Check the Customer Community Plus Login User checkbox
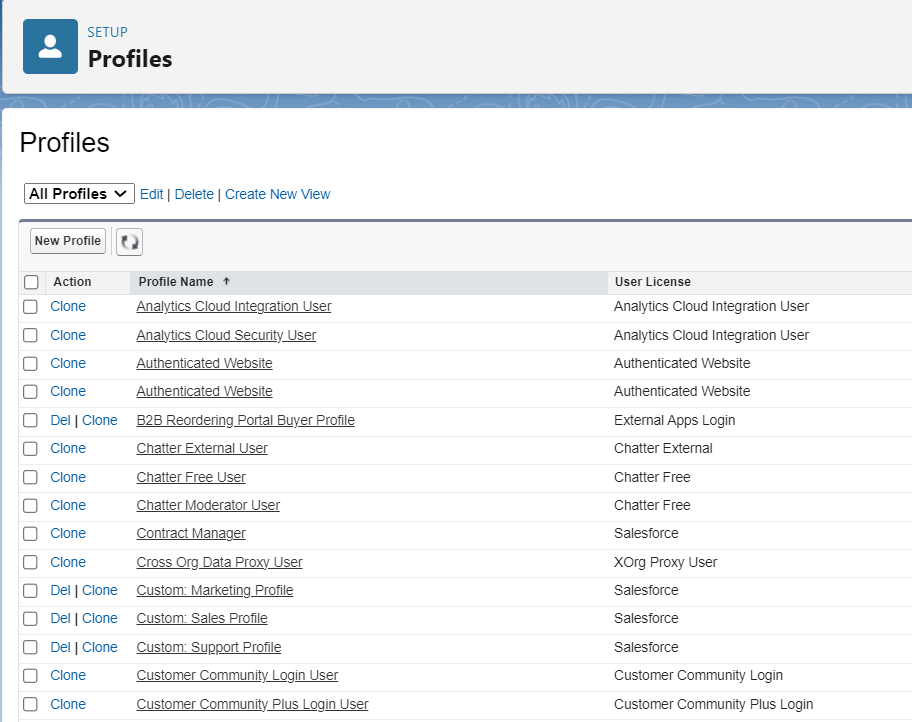The image size is (912, 722). [30, 704]
